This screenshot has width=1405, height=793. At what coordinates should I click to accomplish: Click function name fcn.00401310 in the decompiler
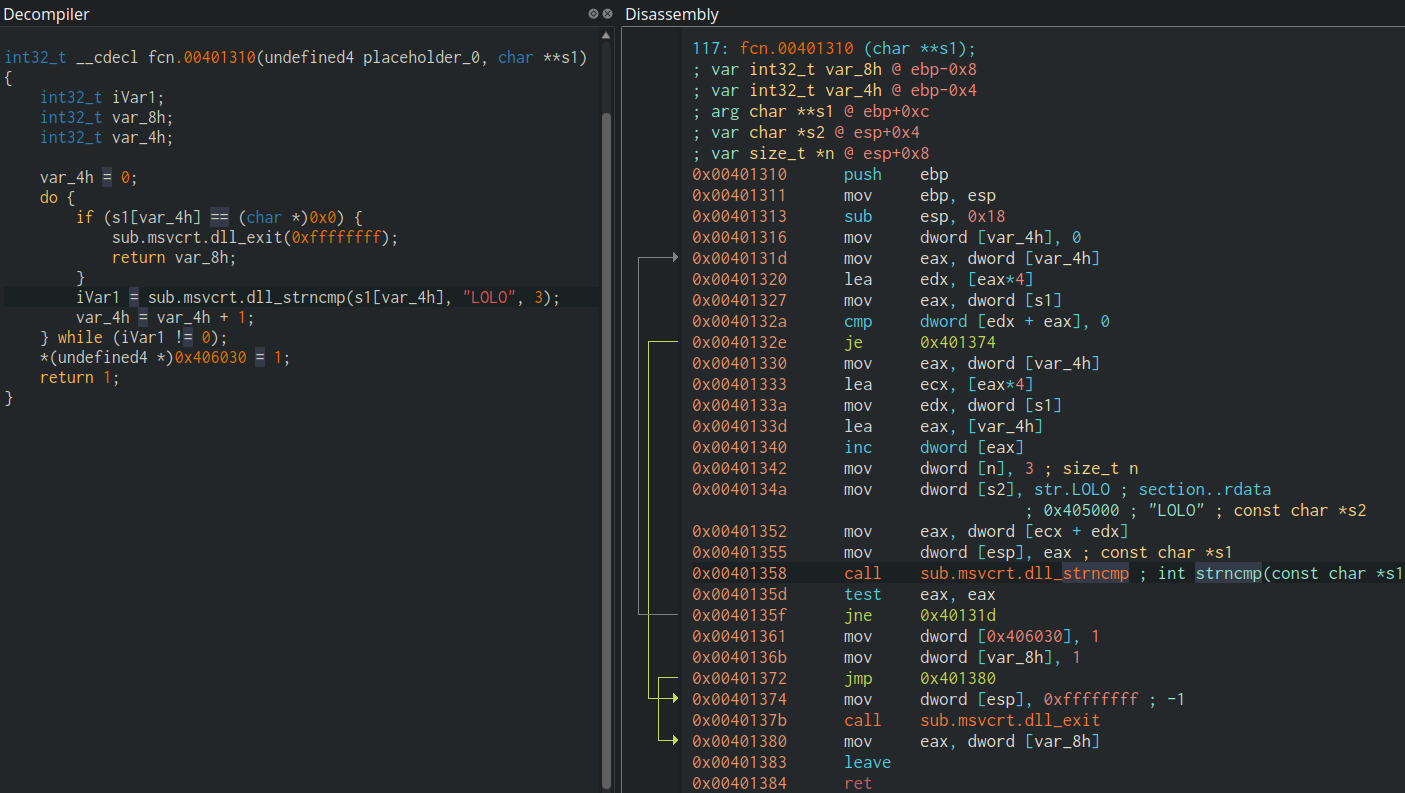[x=202, y=57]
